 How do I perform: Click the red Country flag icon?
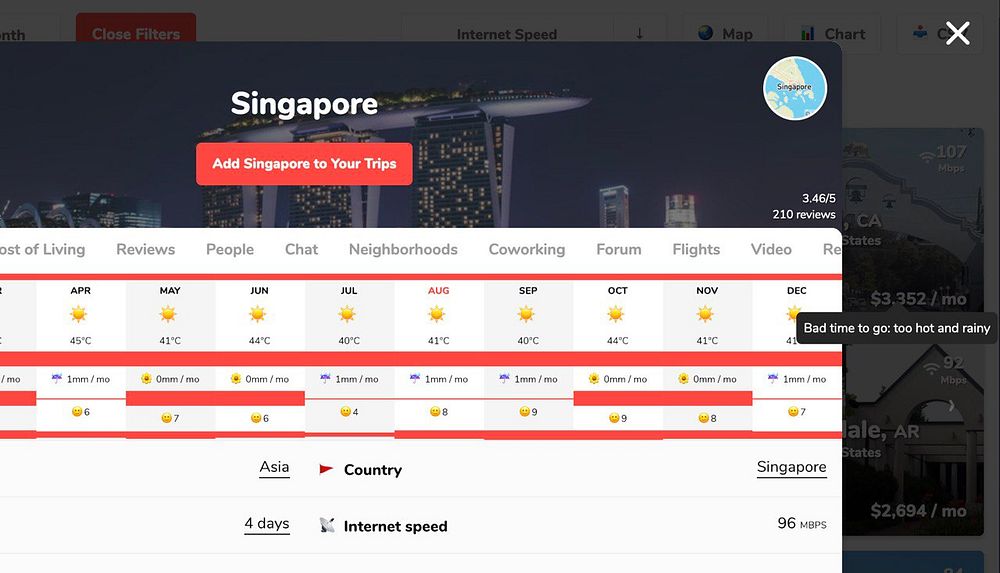point(326,469)
